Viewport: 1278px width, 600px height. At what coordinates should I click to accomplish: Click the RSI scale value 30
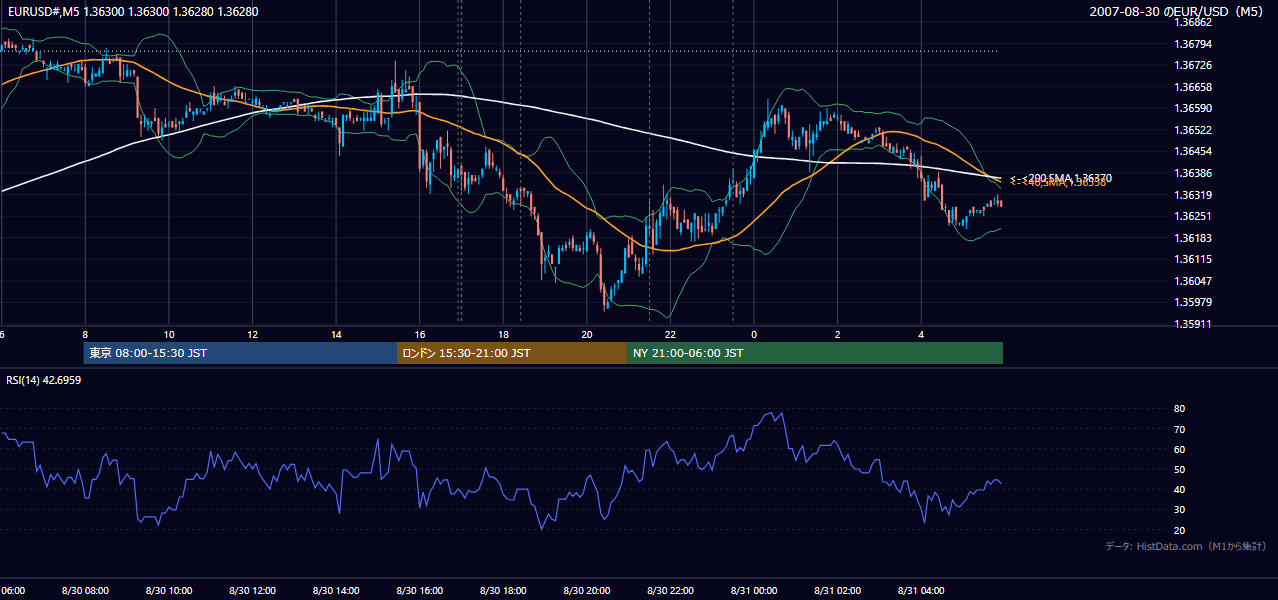1179,509
